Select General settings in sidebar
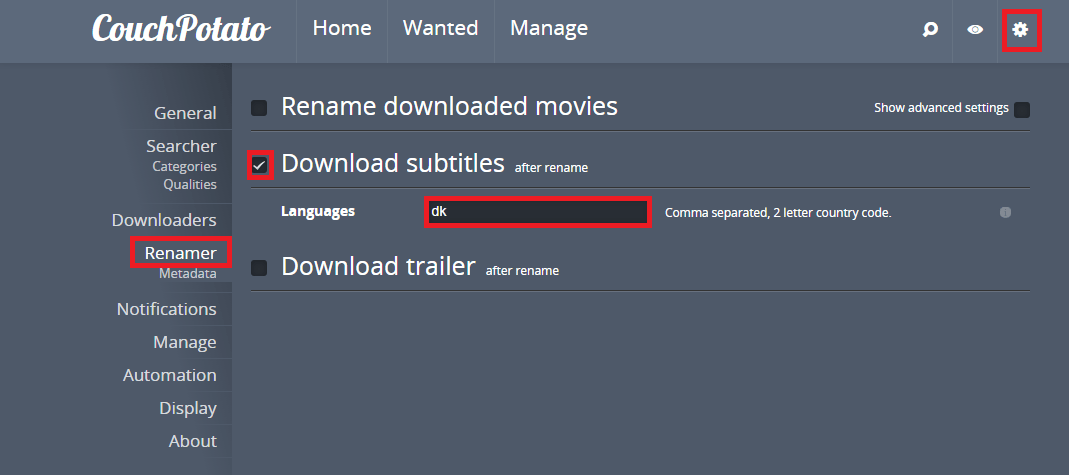The image size is (1069, 475). tap(185, 113)
